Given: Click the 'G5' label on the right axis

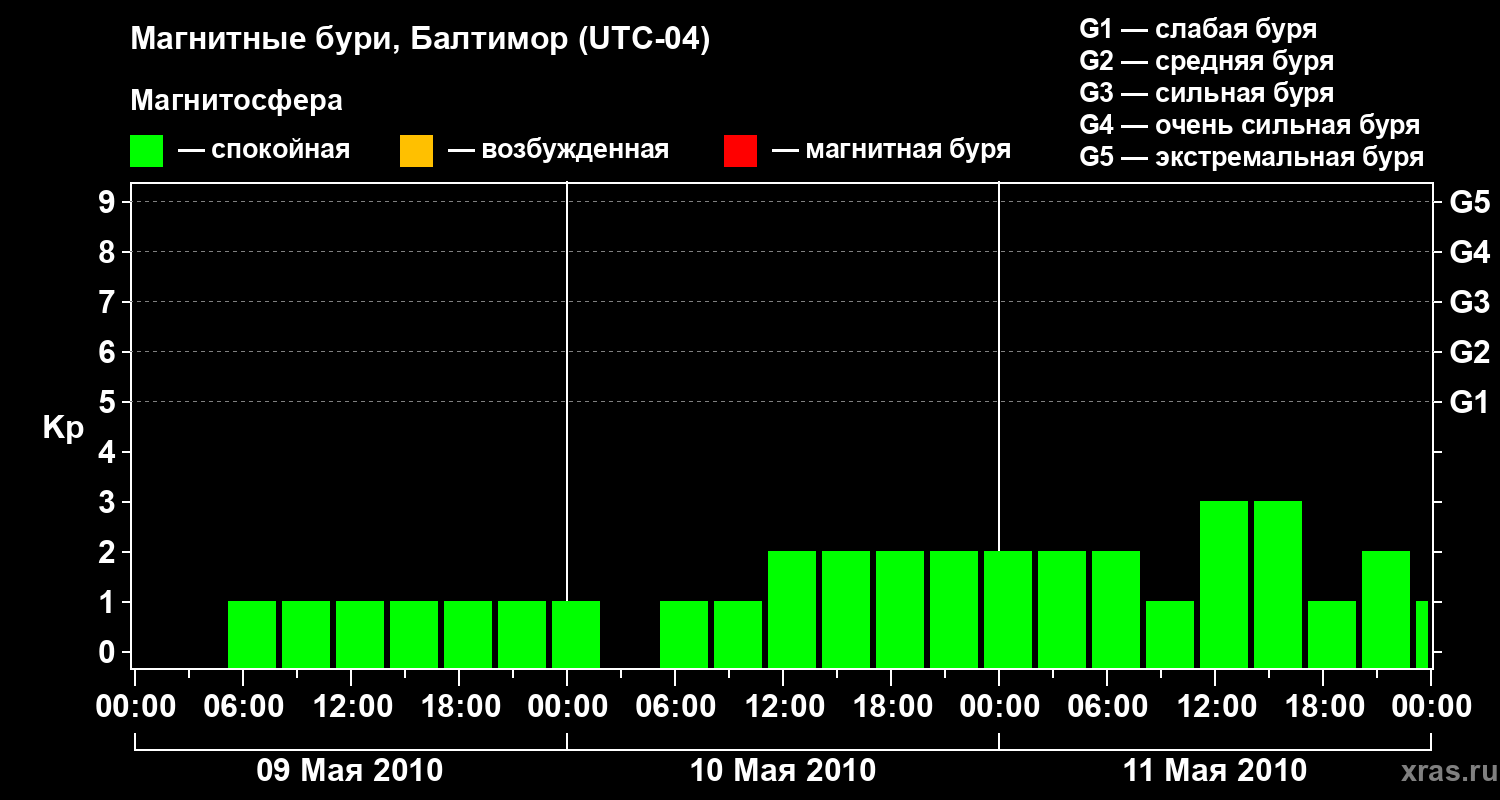Looking at the screenshot, I should [x=1469, y=202].
